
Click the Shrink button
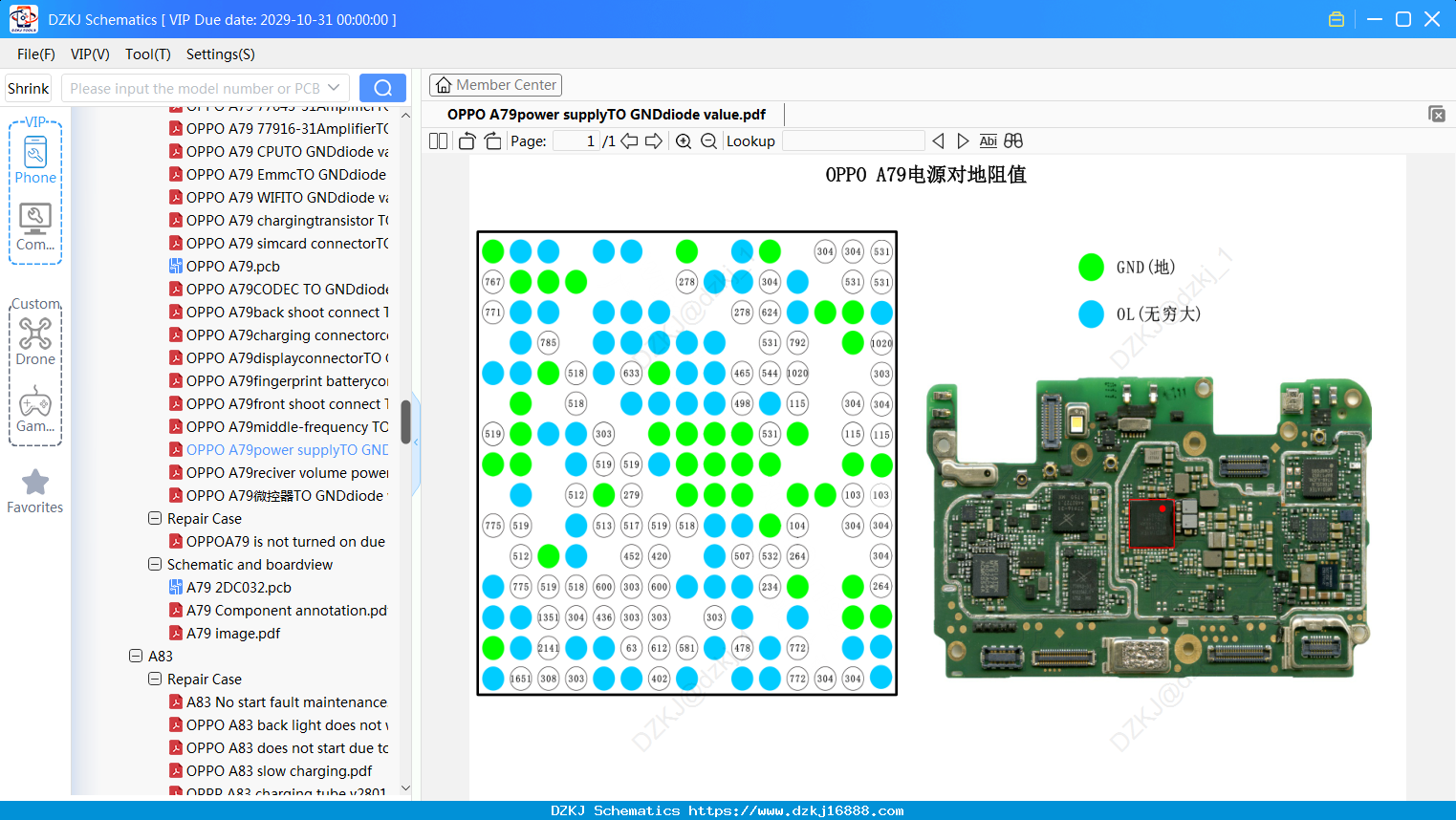coord(29,88)
